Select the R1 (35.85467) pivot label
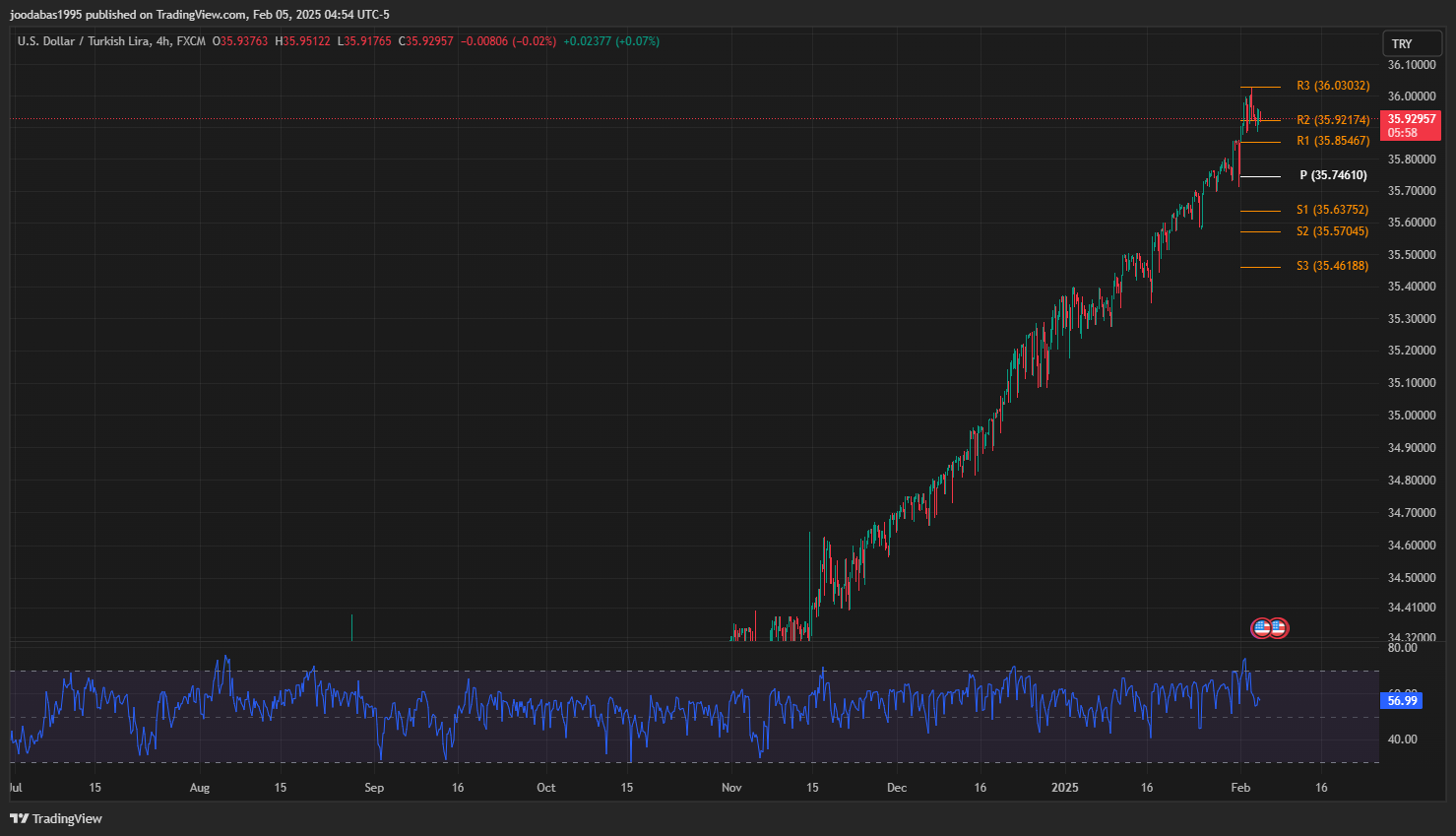The image size is (1456, 836). (1333, 141)
